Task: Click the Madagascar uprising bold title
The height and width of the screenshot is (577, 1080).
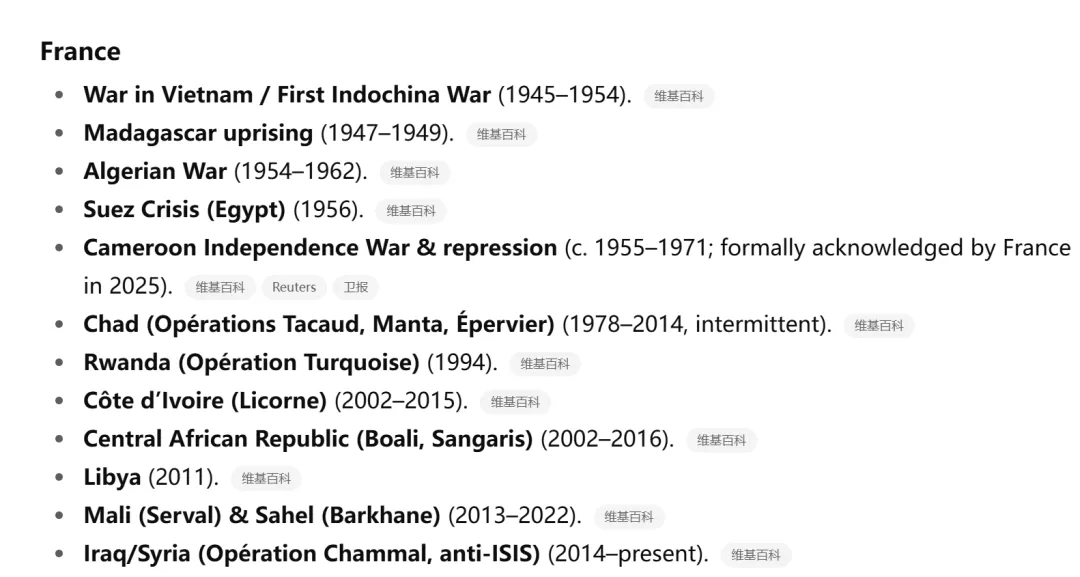Action: [x=198, y=133]
